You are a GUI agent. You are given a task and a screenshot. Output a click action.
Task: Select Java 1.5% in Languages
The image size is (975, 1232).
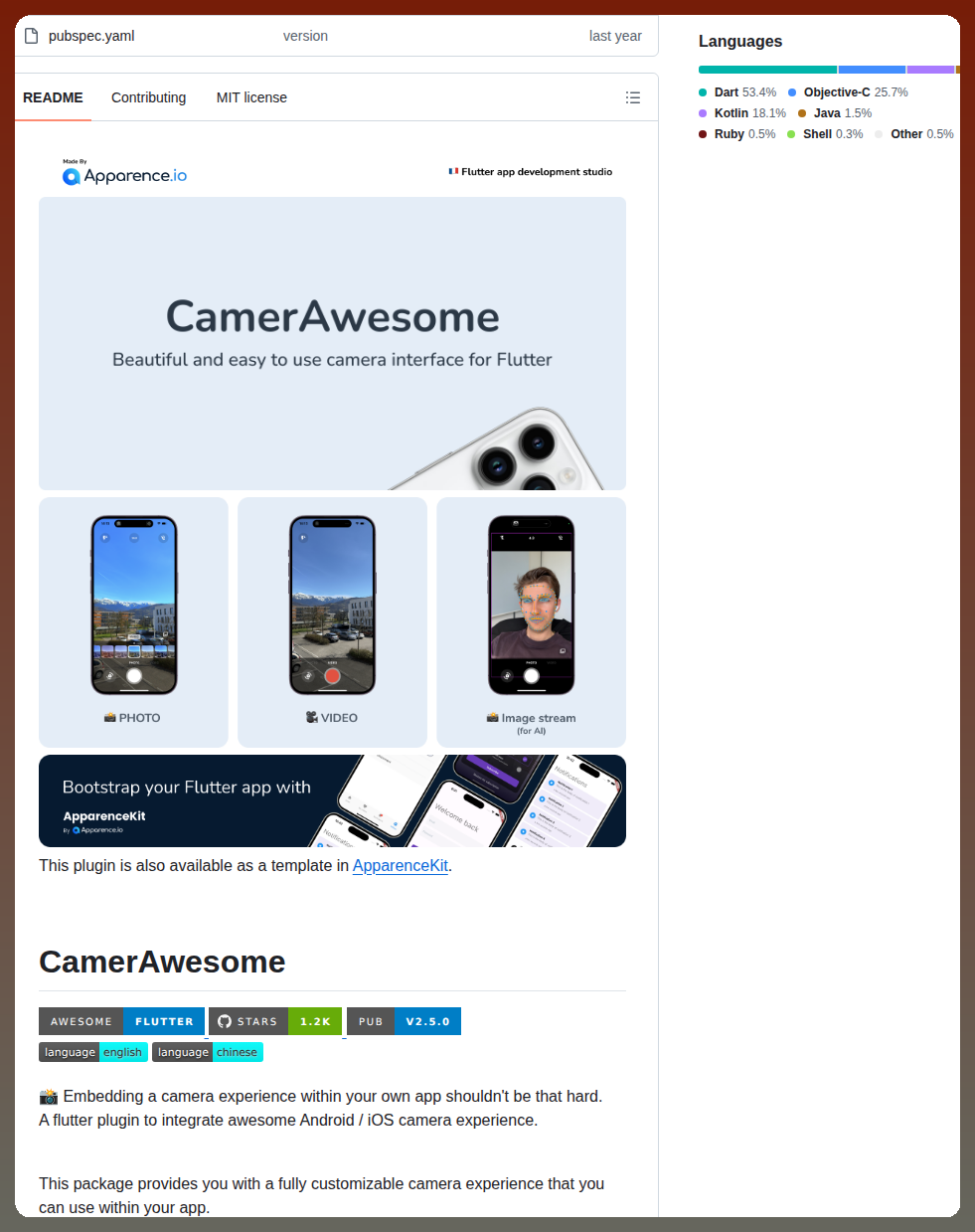(835, 113)
